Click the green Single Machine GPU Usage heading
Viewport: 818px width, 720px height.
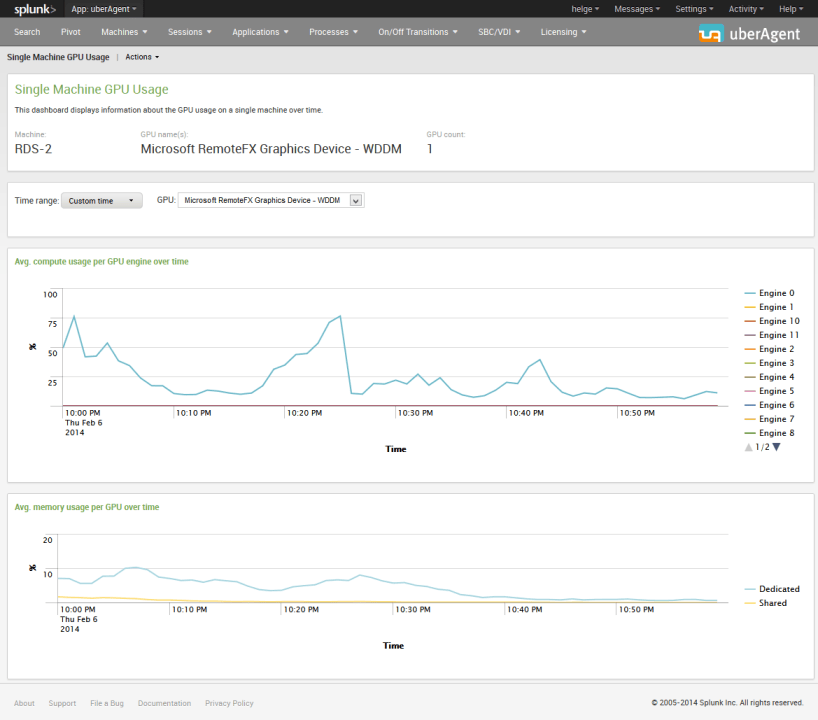pos(91,90)
